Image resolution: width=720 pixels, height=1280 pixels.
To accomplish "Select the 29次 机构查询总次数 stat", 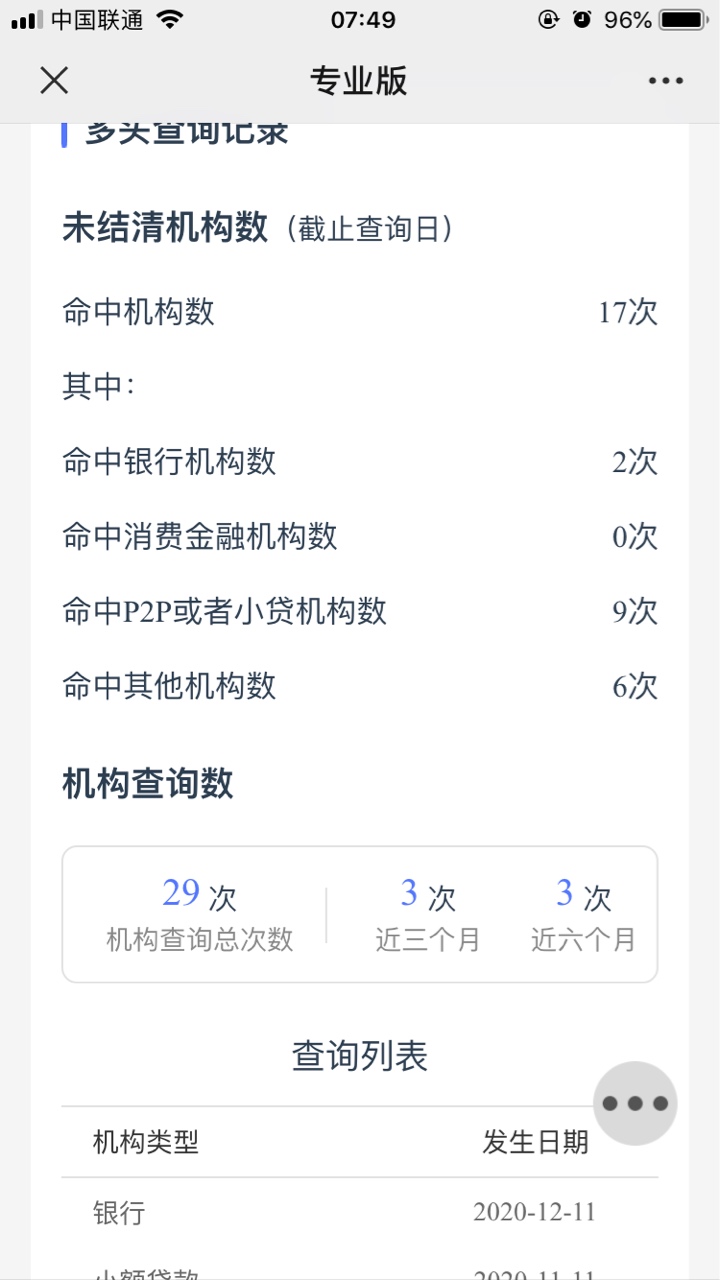I will 199,915.
